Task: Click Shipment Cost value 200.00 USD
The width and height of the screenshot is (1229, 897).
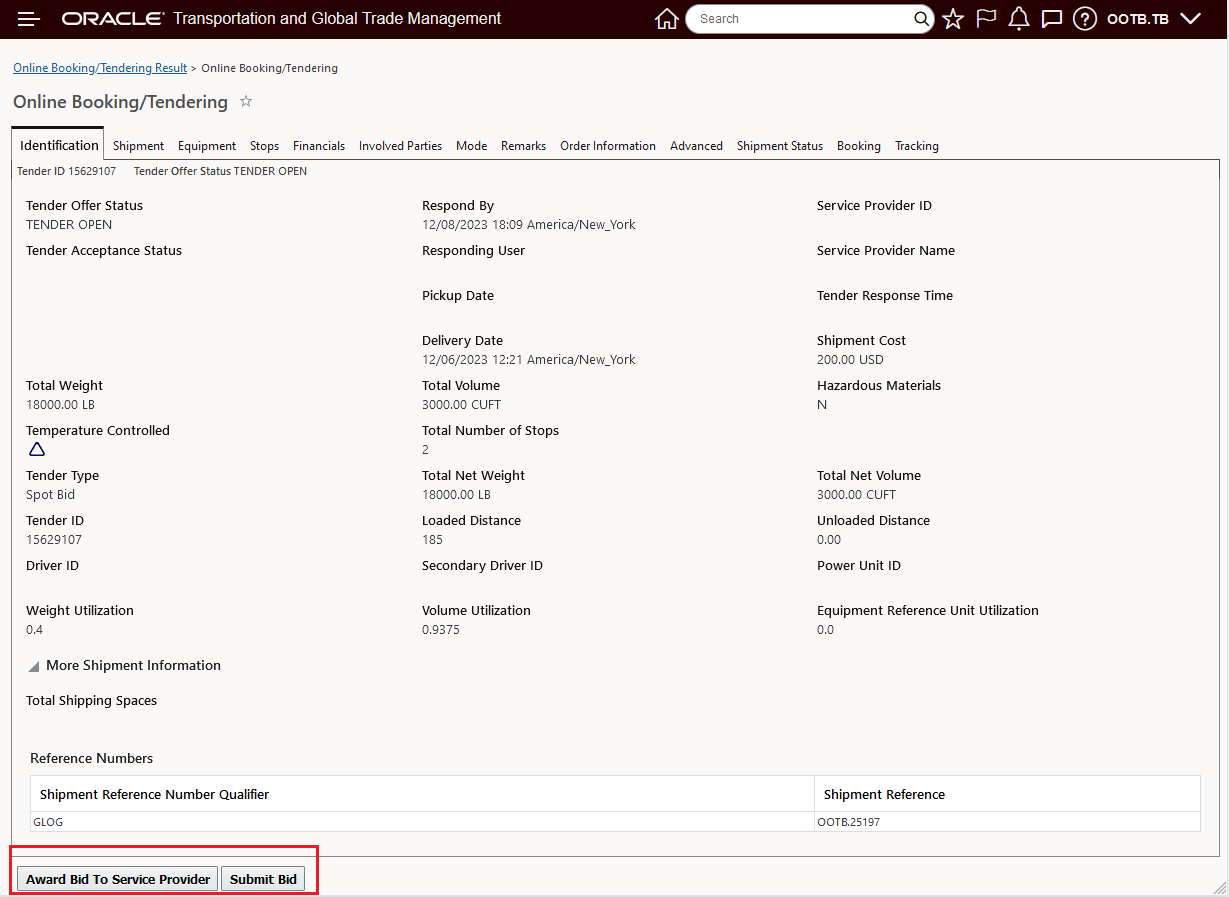Action: (850, 360)
